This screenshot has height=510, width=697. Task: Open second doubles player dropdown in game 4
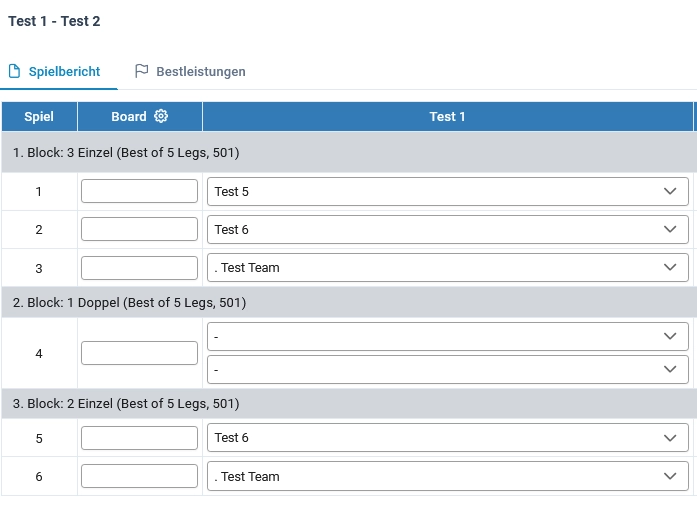click(x=448, y=369)
